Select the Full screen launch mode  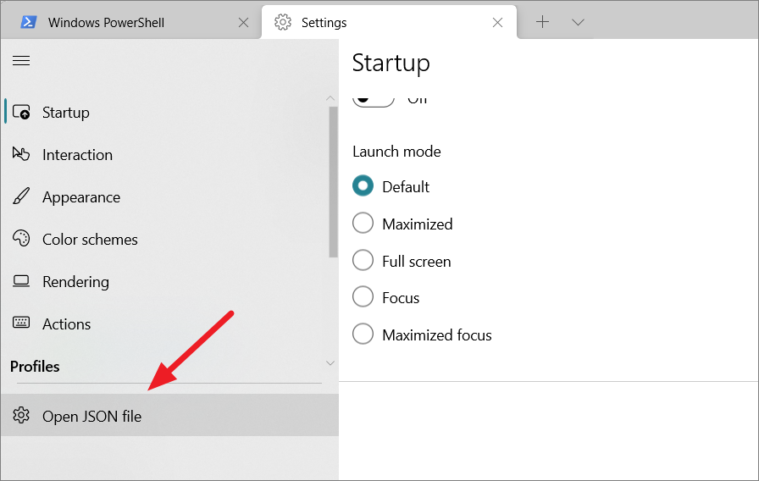pos(363,260)
